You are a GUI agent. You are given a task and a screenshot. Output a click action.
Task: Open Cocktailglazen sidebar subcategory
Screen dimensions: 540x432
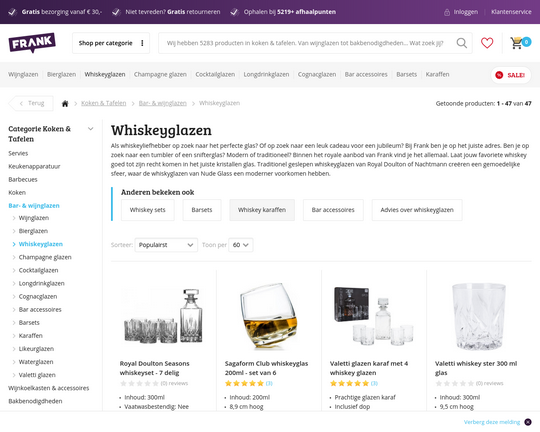click(x=39, y=270)
